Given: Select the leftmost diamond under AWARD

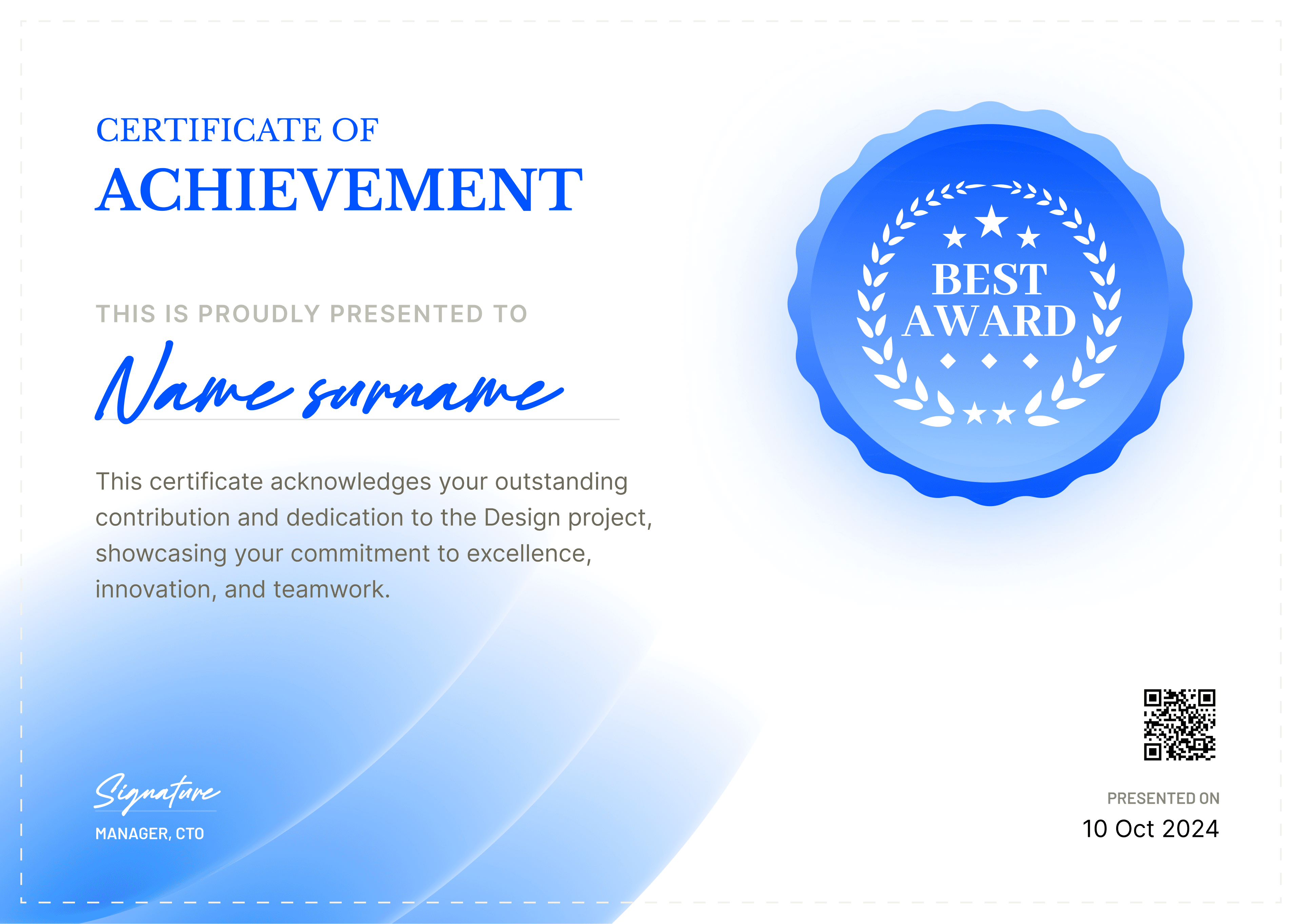Looking at the screenshot, I should 948,361.
